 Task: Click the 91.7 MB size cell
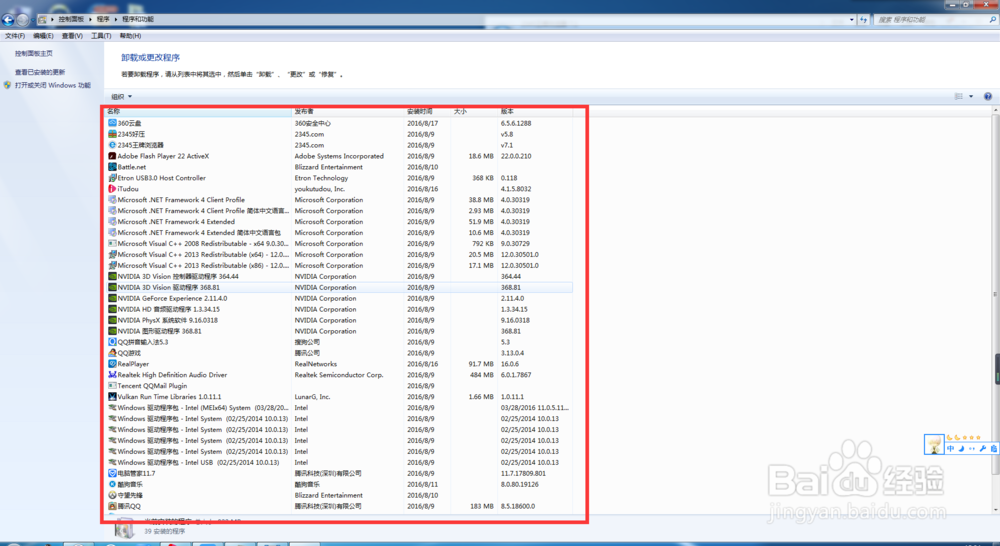point(481,364)
